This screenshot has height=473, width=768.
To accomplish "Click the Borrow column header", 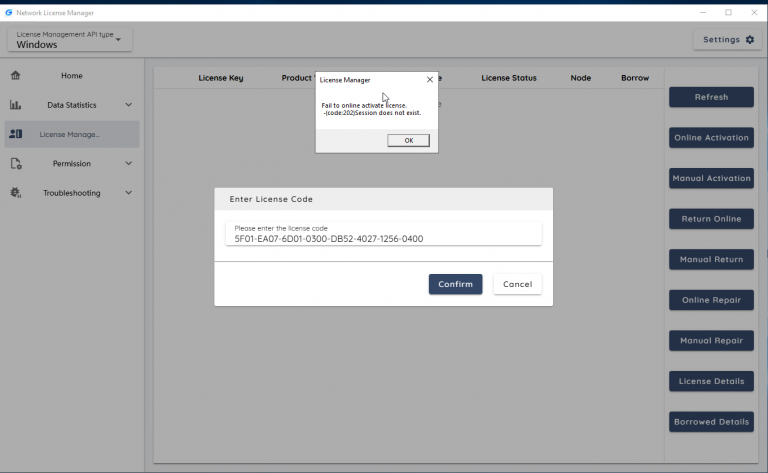I will click(x=635, y=78).
